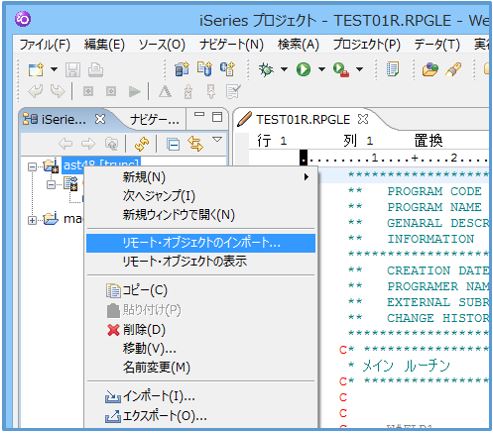Collapse the child node under ast48
Screen dimensions: 493x433
click(x=51, y=184)
